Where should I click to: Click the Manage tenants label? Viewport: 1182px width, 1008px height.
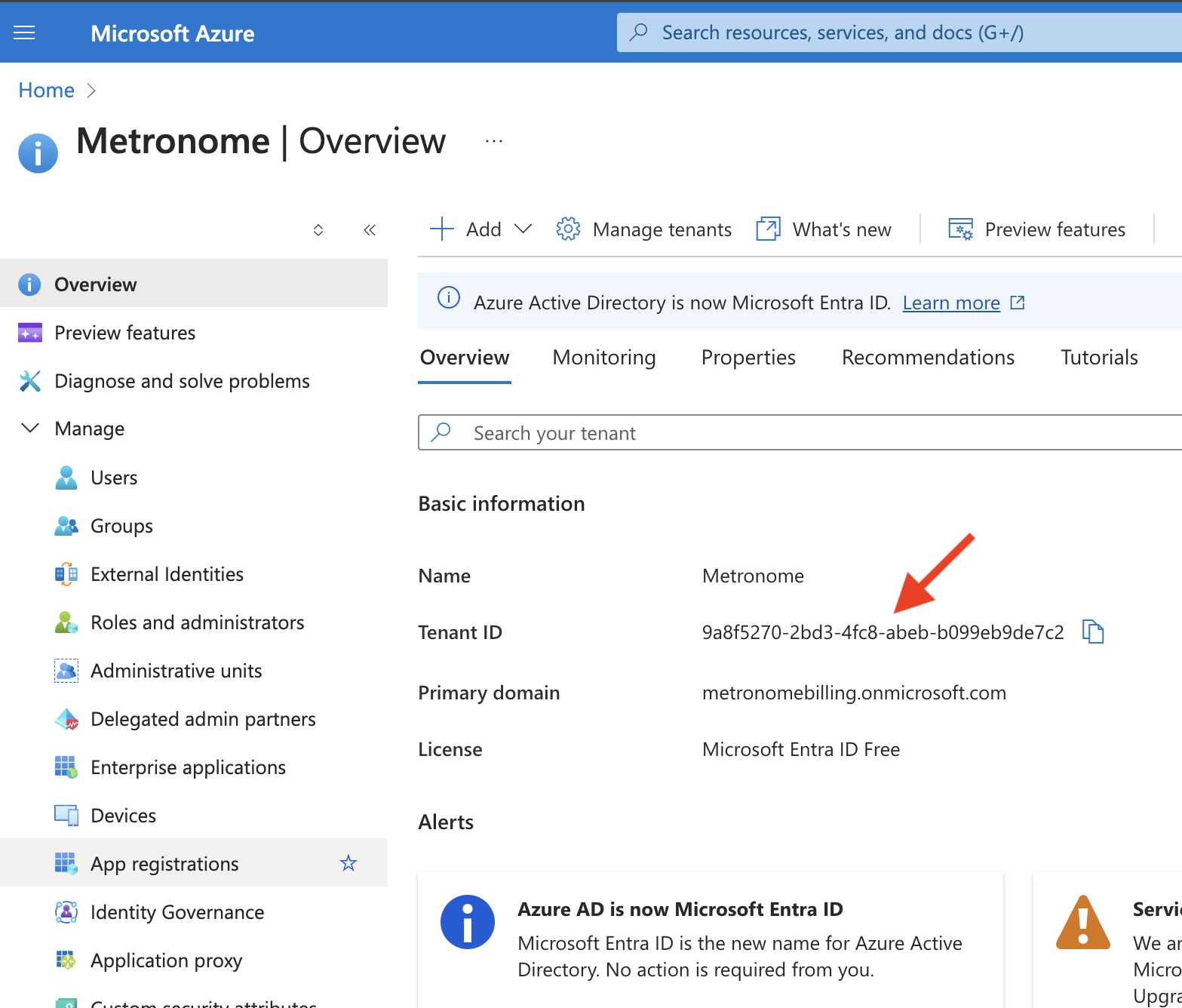[662, 229]
